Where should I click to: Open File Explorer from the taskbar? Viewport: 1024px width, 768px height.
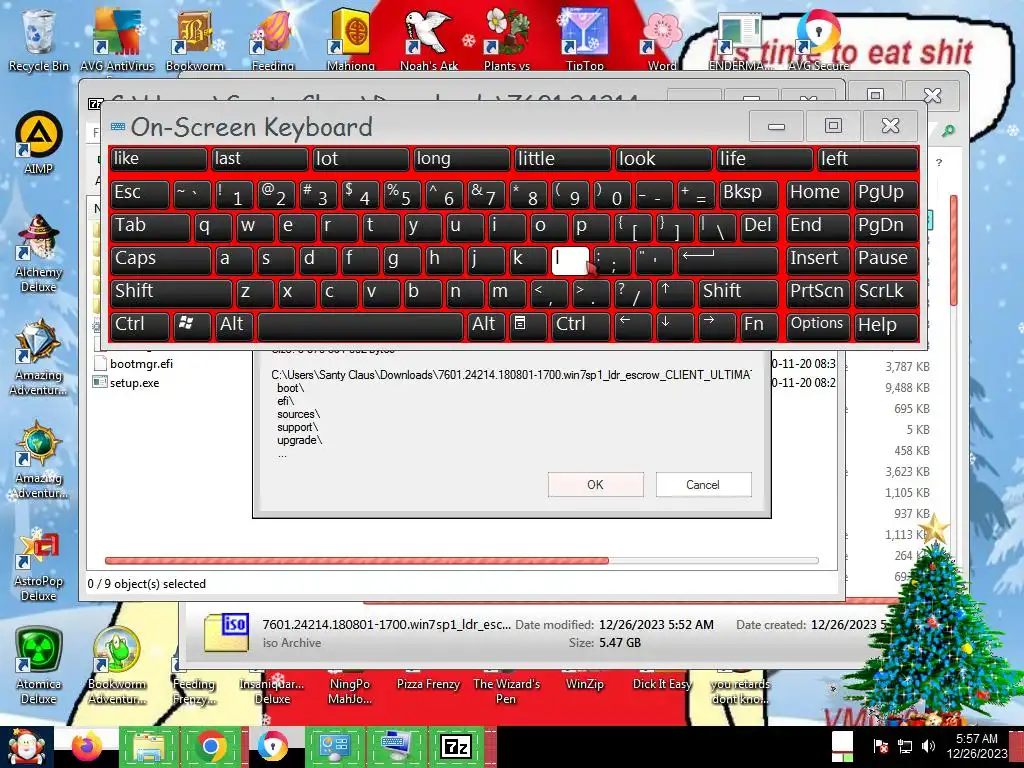149,746
